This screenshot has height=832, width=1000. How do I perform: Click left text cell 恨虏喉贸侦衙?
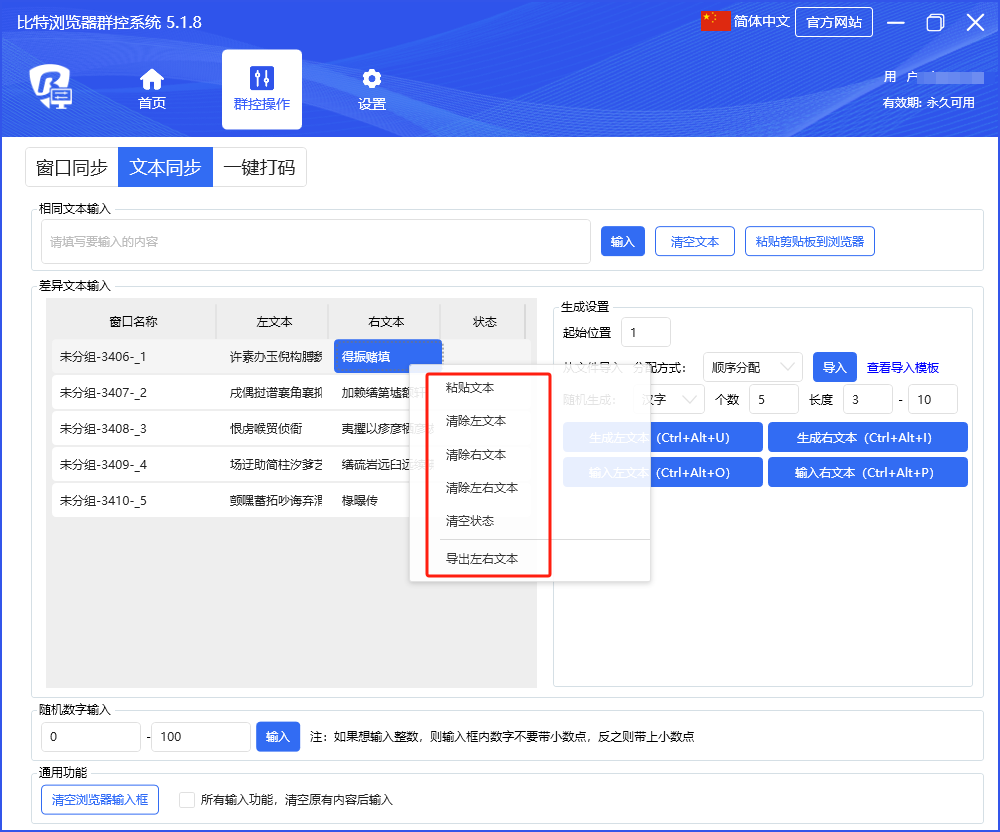266,428
